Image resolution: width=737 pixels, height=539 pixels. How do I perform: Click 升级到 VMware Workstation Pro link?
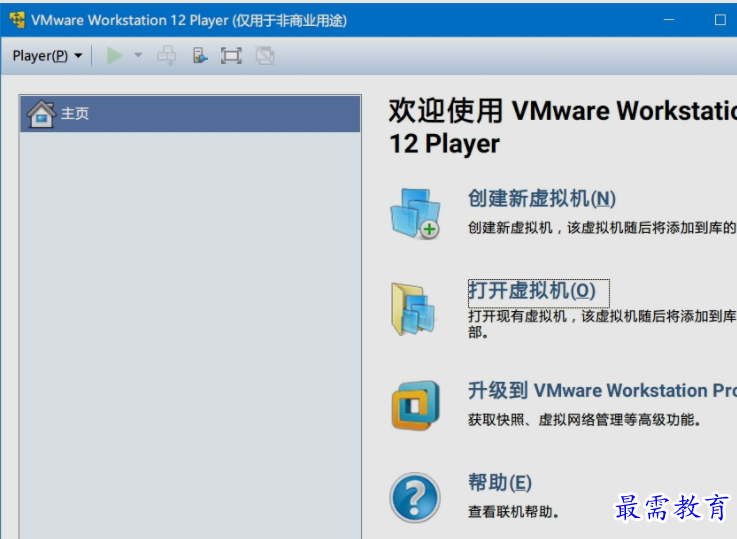point(602,391)
